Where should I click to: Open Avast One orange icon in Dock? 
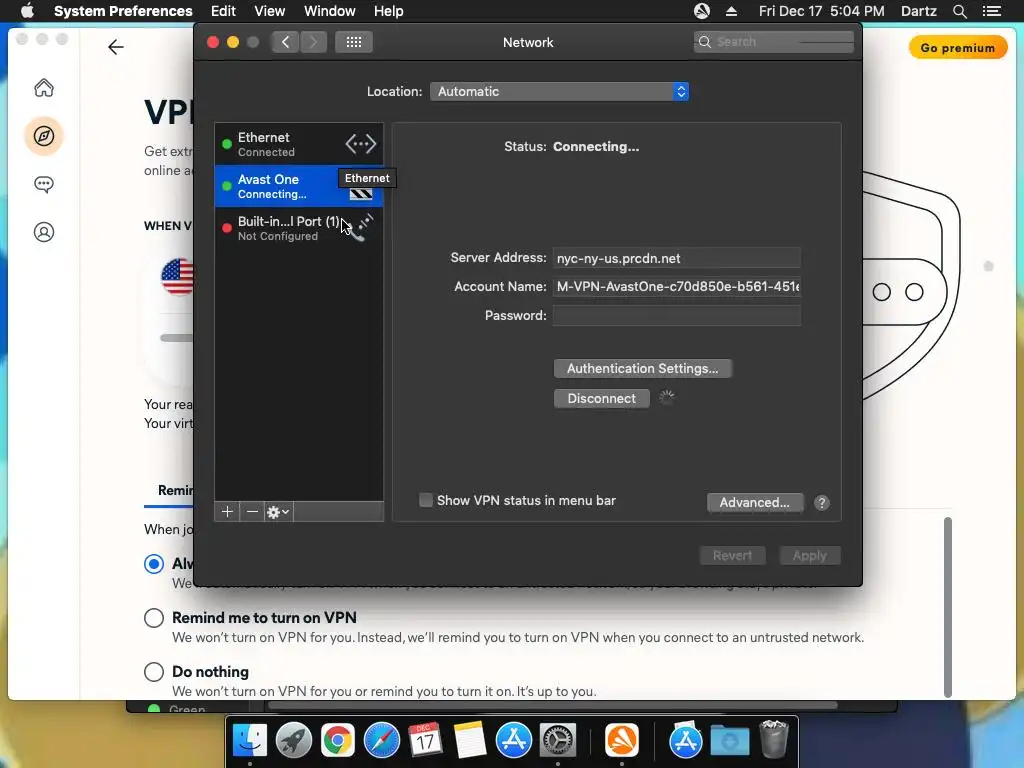click(621, 741)
